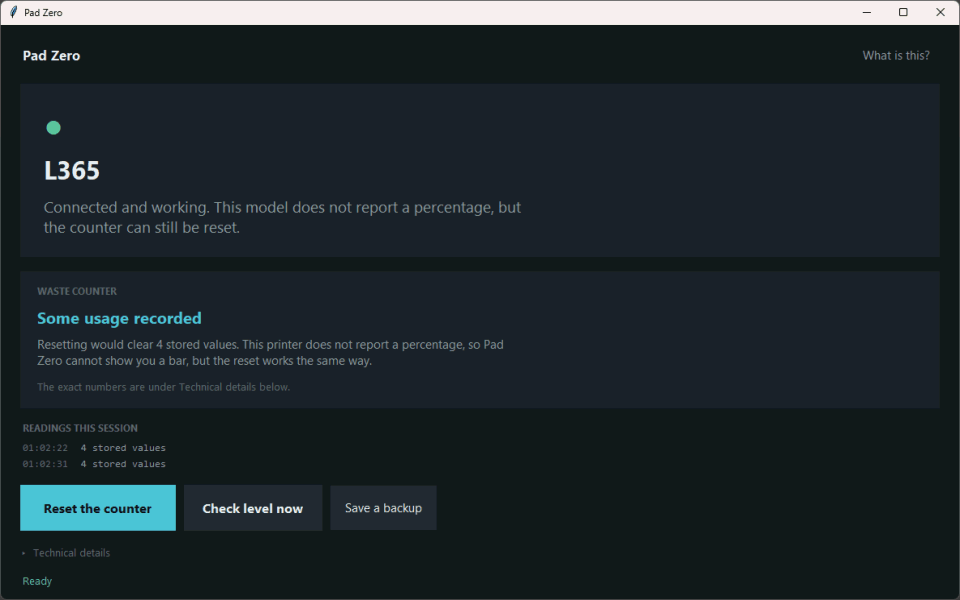Viewport: 960px width, 600px height.
Task: Click the Some usage recorded heading
Action: 119,318
